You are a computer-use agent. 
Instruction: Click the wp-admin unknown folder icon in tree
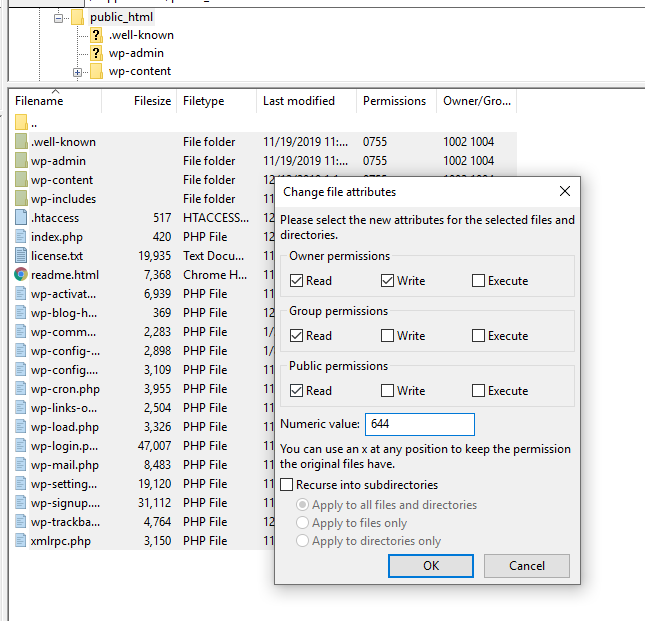96,53
